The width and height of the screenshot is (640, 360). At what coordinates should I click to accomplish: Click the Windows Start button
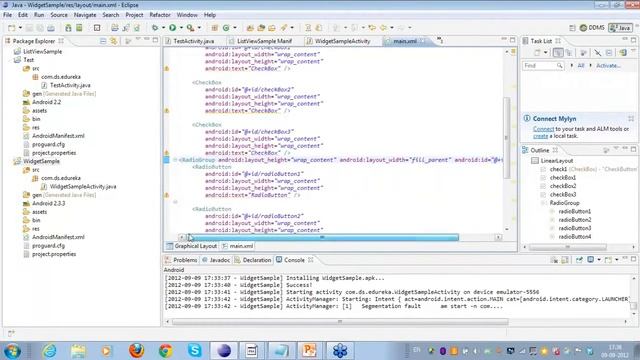pos(12,351)
